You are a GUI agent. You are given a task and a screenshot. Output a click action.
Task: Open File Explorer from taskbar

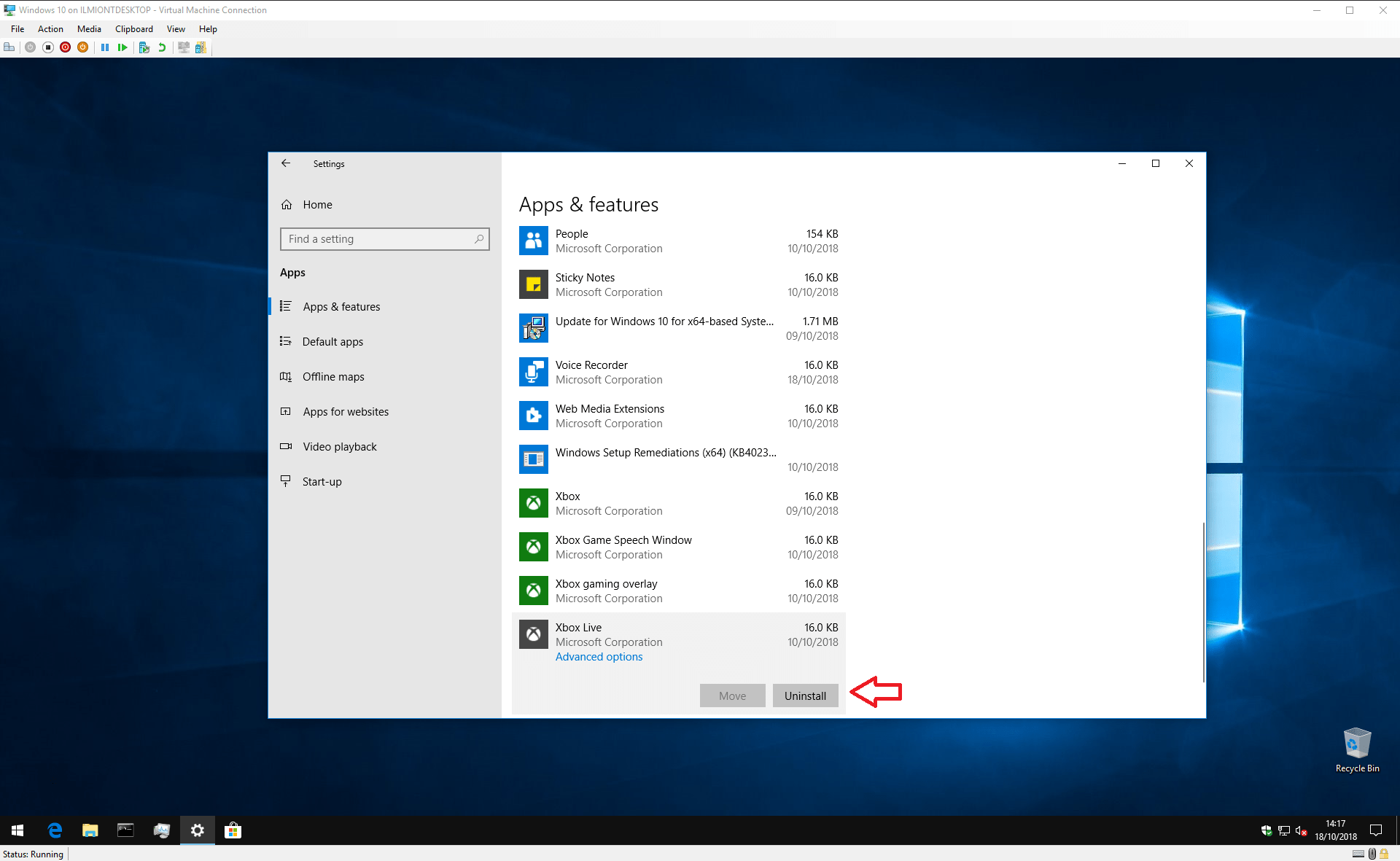(x=90, y=830)
